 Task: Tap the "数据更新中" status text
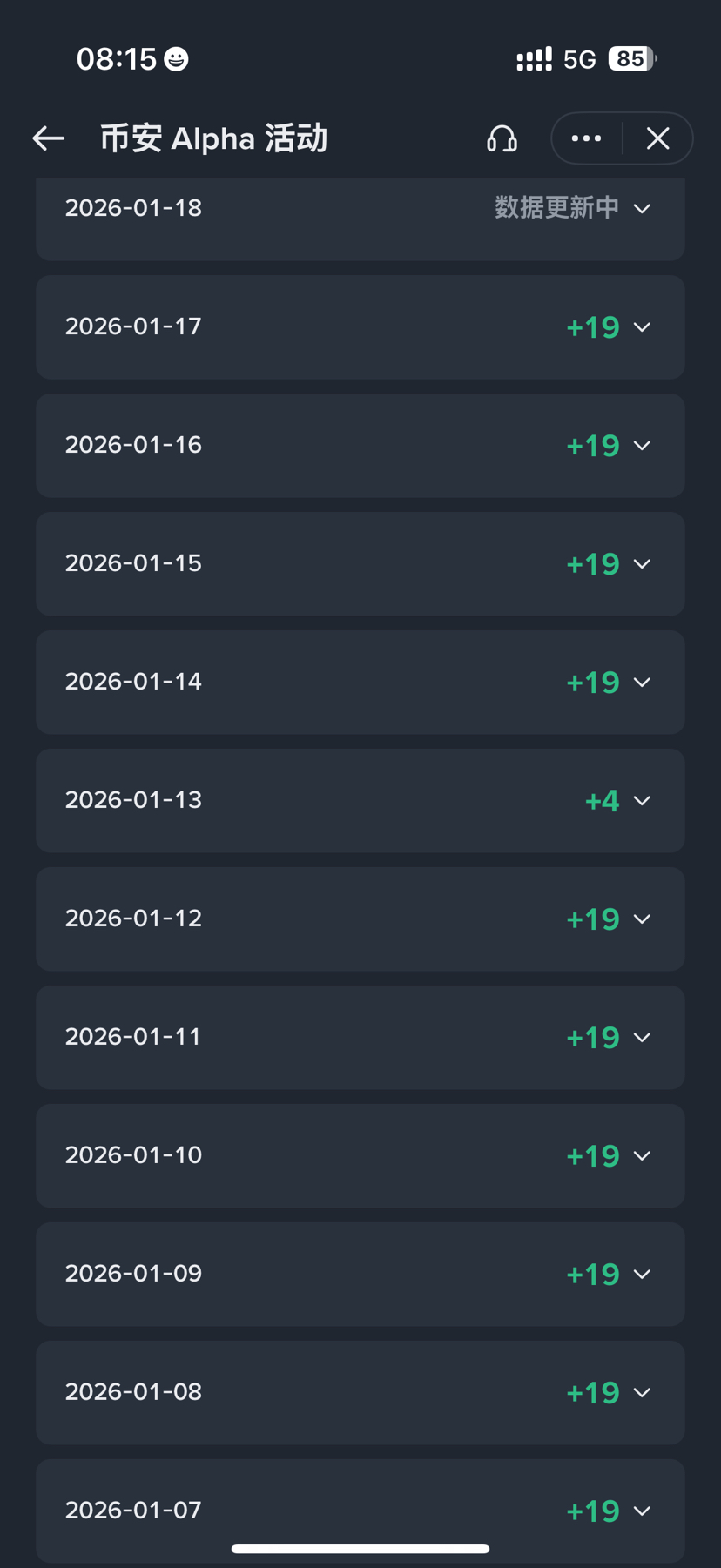pyautogui.click(x=556, y=208)
